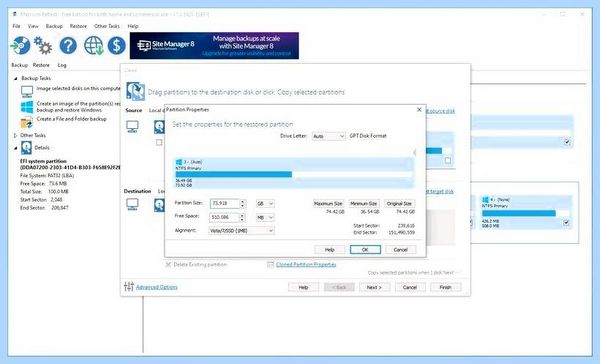
Task: Click the Cloned Partition Properties icon
Action: [x=271, y=264]
